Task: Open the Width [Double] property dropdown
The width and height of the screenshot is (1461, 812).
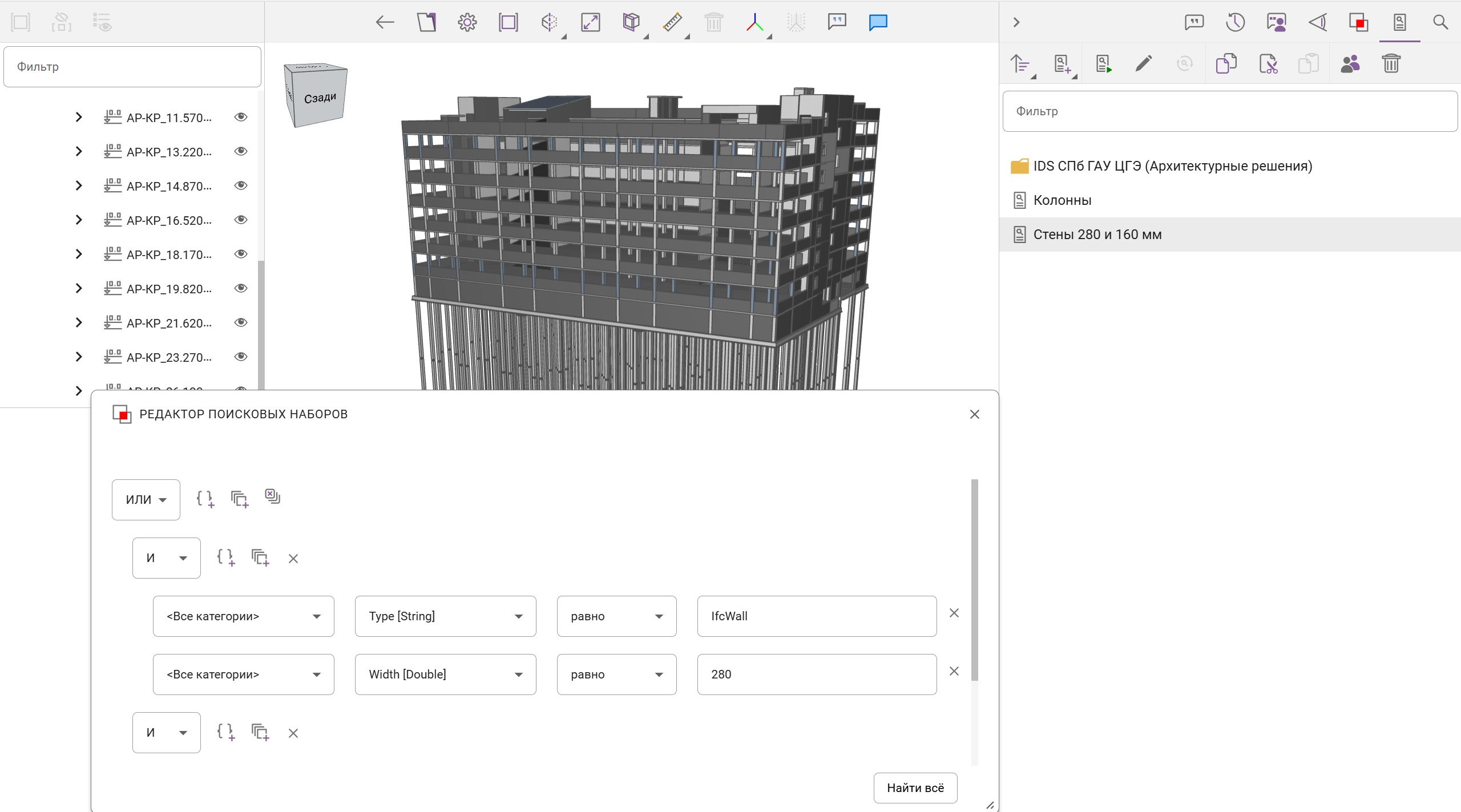Action: tap(445, 674)
